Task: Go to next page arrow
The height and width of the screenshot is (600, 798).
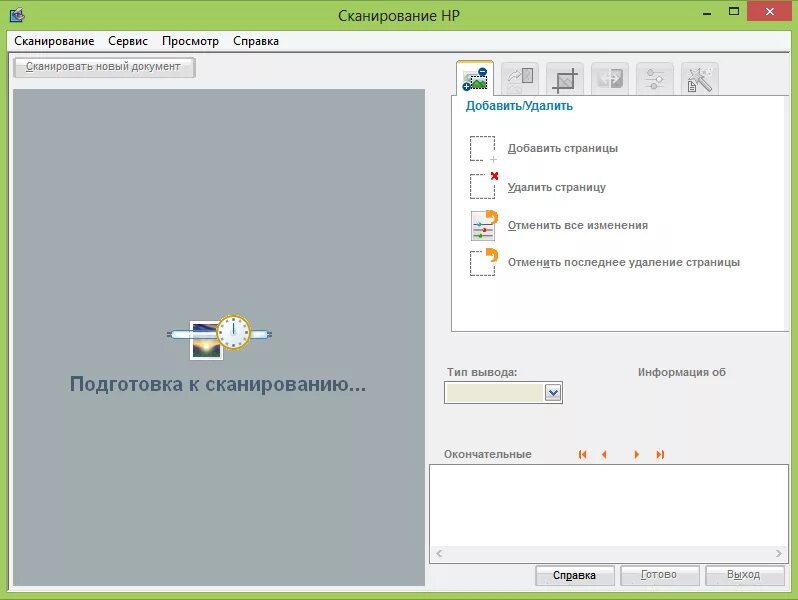Action: pos(636,454)
